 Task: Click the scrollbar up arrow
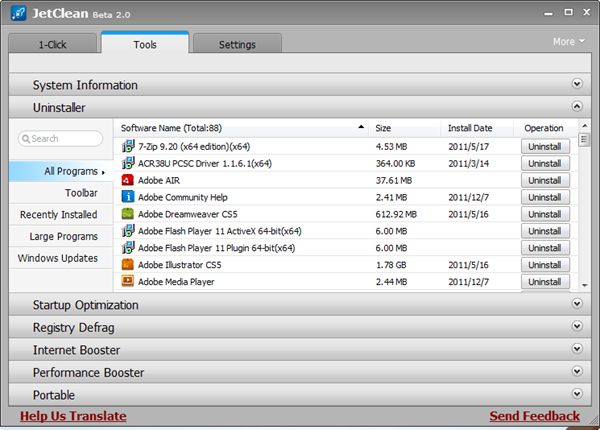[x=584, y=125]
